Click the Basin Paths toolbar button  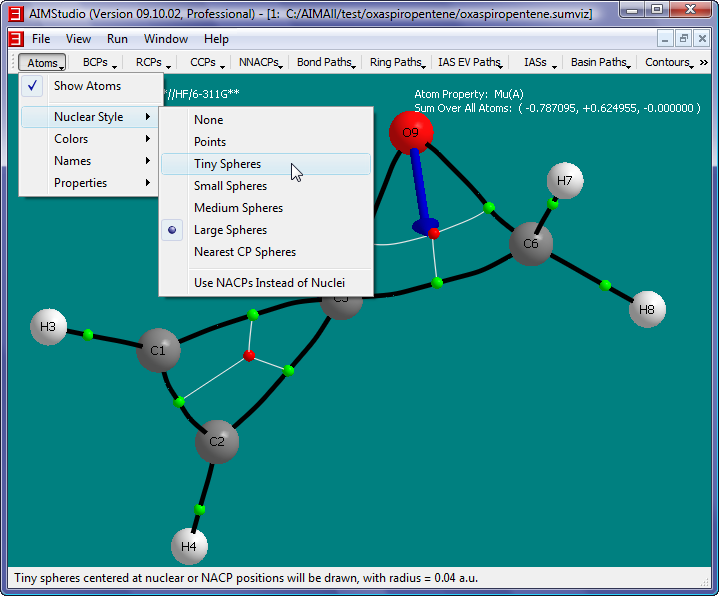click(x=600, y=63)
